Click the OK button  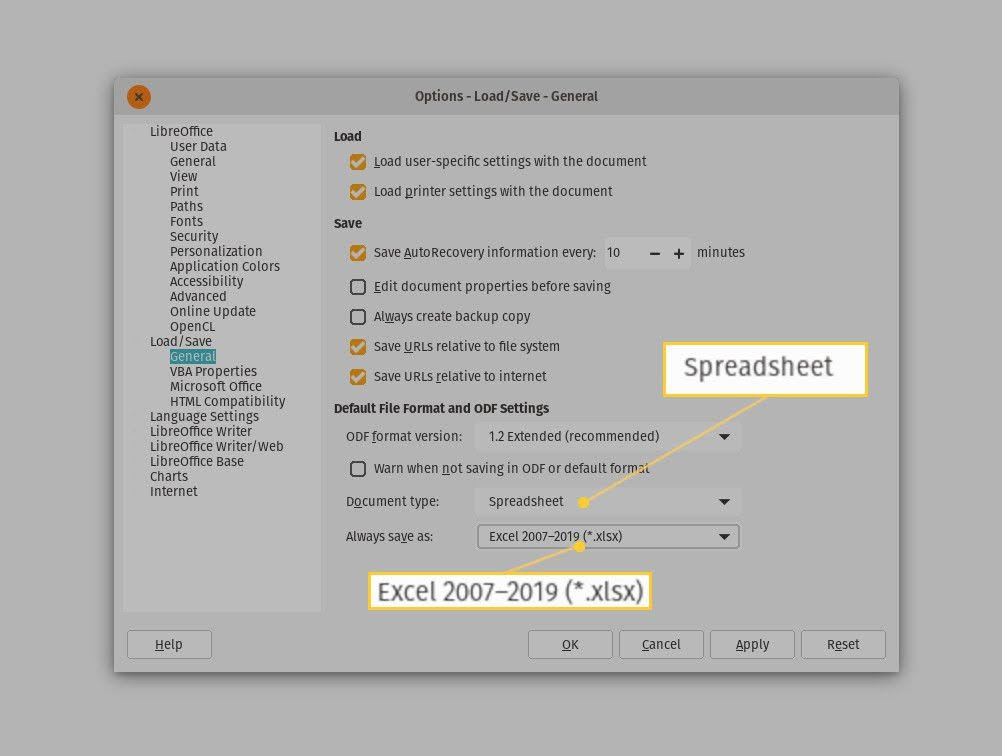coord(570,644)
